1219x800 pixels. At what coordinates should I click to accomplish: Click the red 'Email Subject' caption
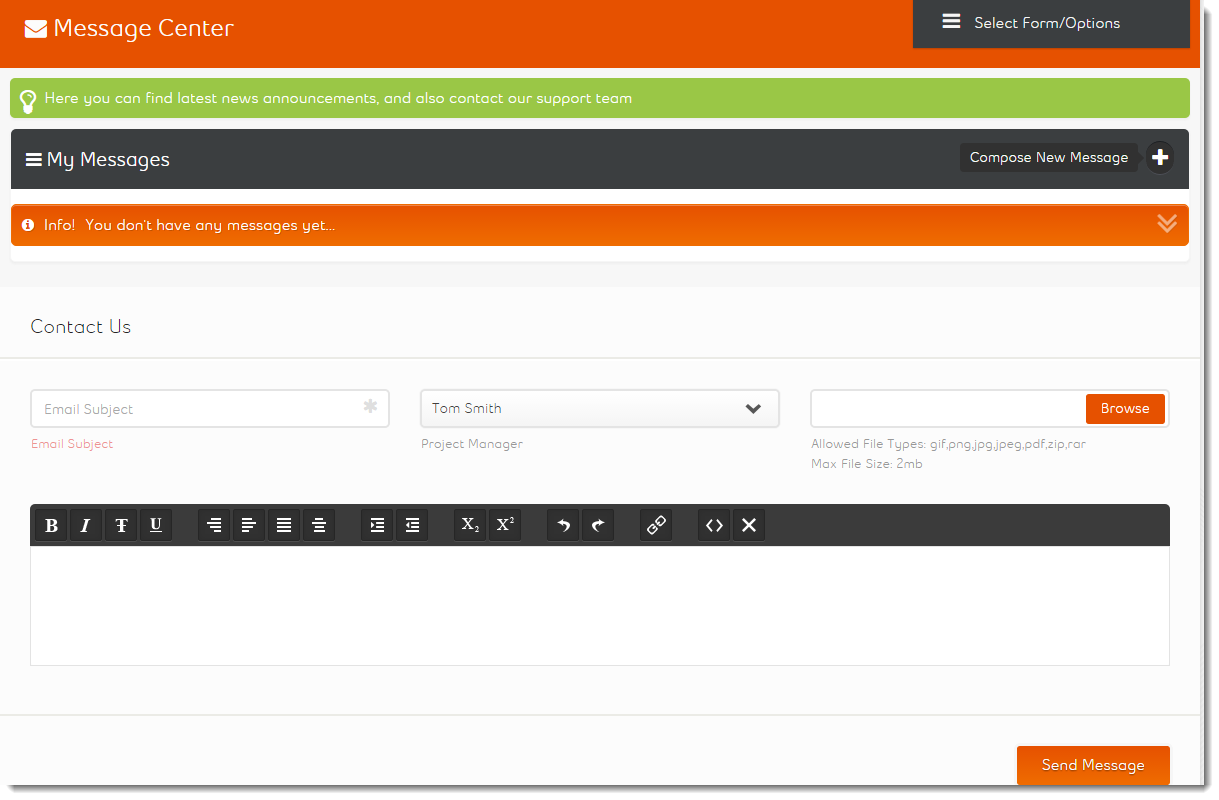click(x=72, y=444)
